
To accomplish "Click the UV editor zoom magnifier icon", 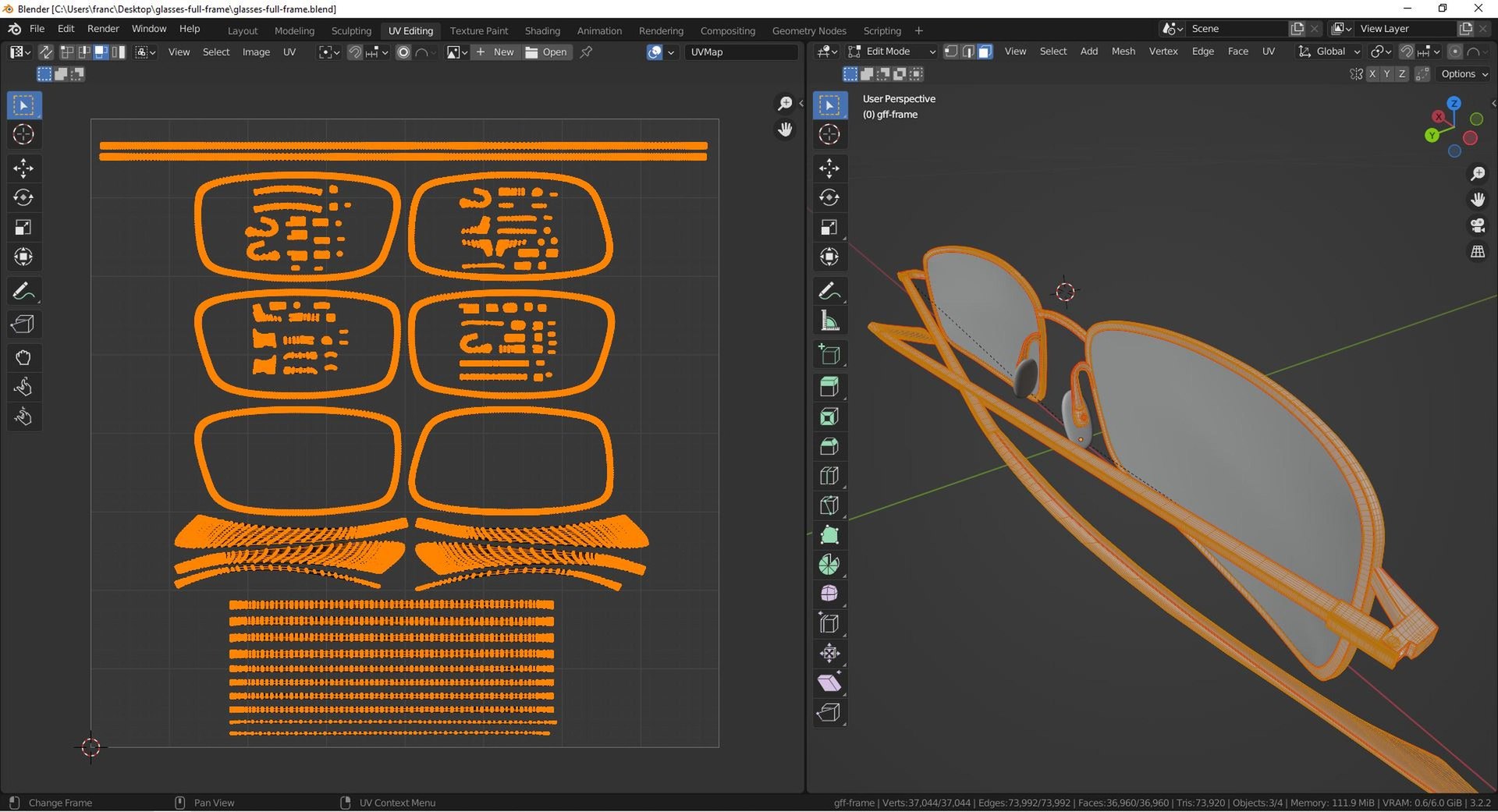I will [785, 103].
